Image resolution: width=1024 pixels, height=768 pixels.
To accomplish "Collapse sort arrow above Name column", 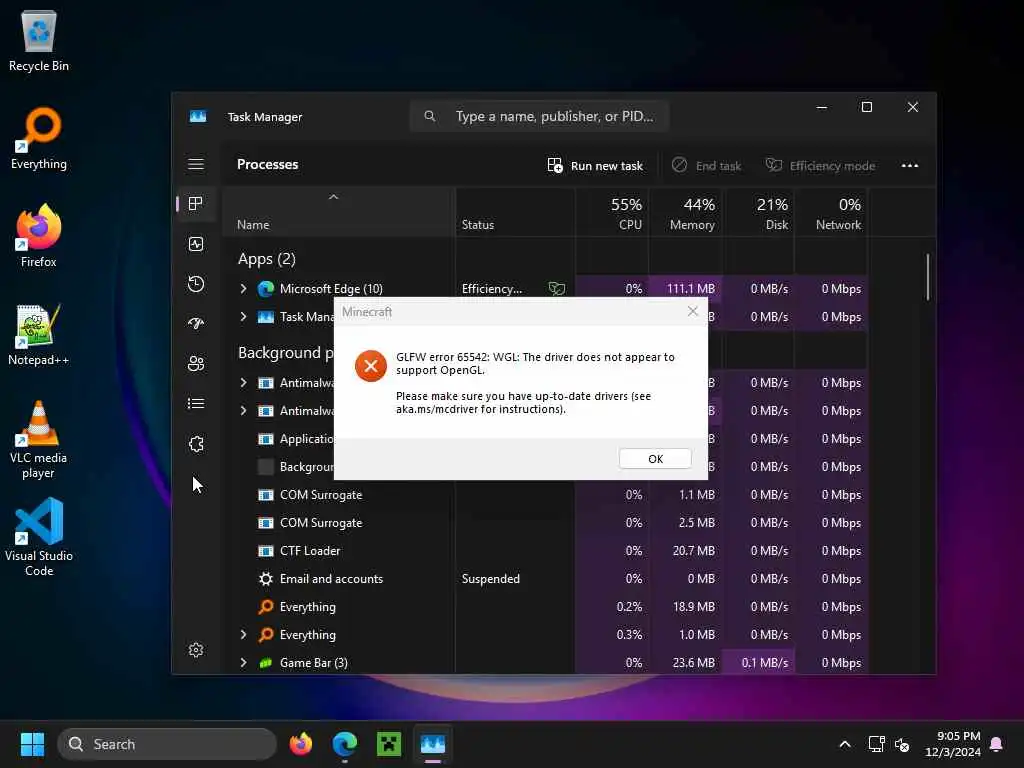I will coord(334,197).
